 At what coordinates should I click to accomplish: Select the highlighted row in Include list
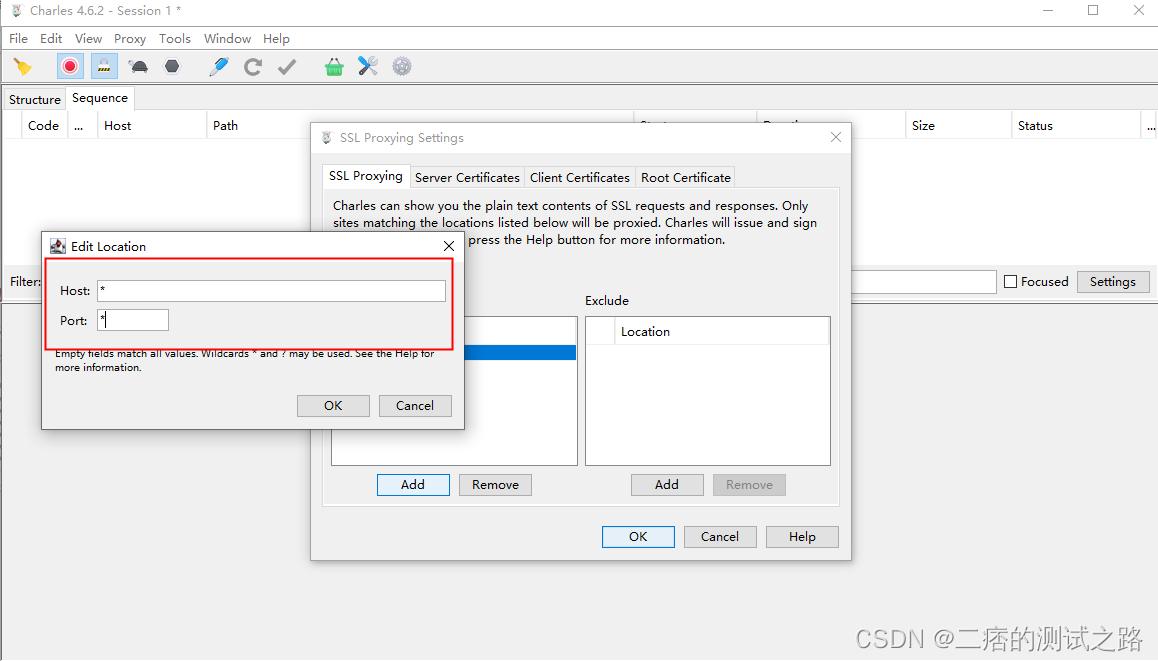coord(520,352)
